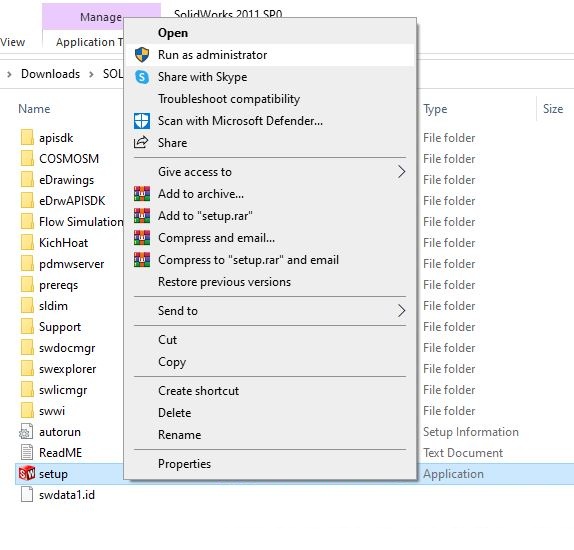Click the swdata1.id file icon
The width and height of the screenshot is (574, 550).
(x=27, y=495)
